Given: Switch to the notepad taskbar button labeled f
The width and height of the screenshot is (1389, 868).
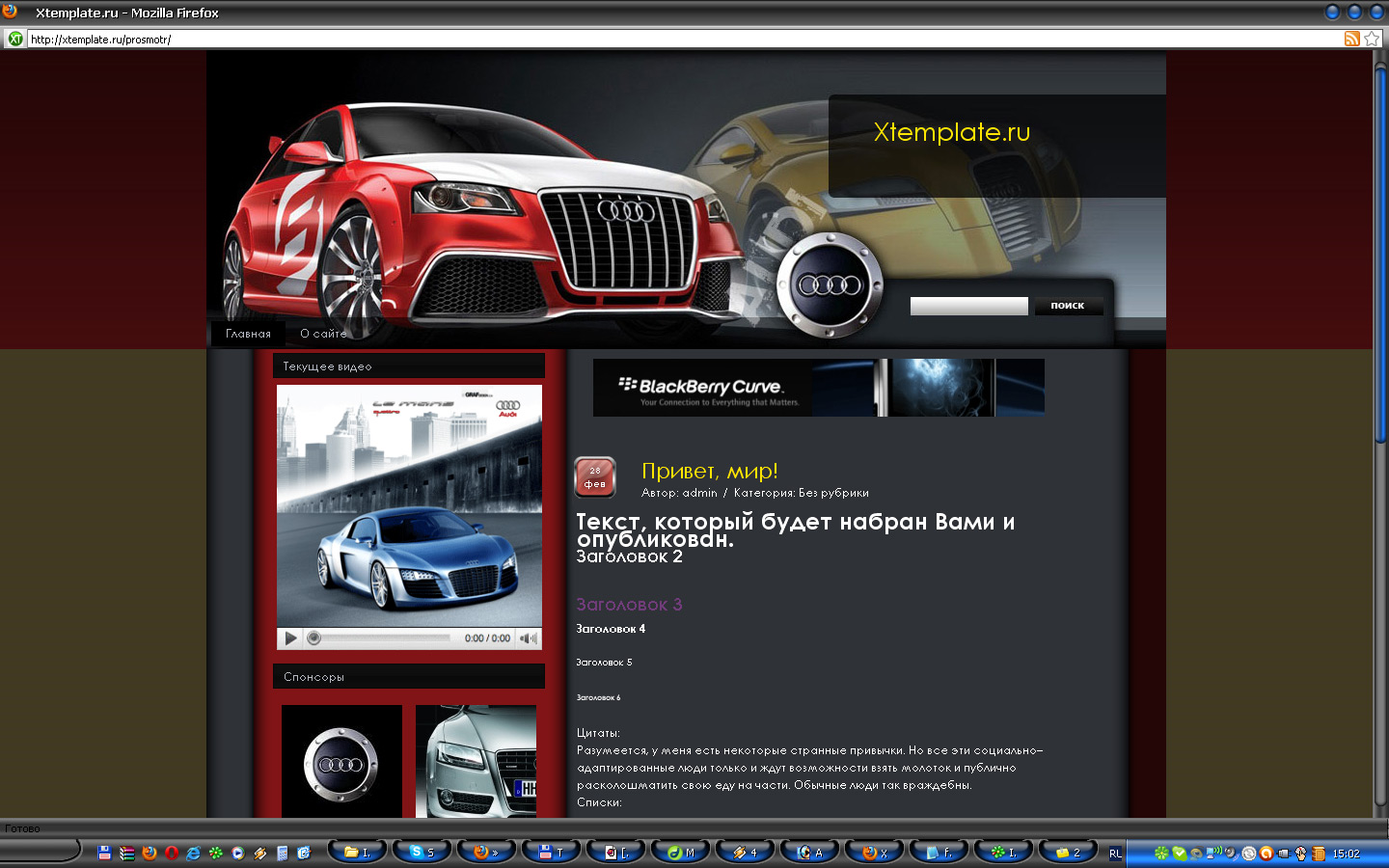Looking at the screenshot, I should coord(940,852).
